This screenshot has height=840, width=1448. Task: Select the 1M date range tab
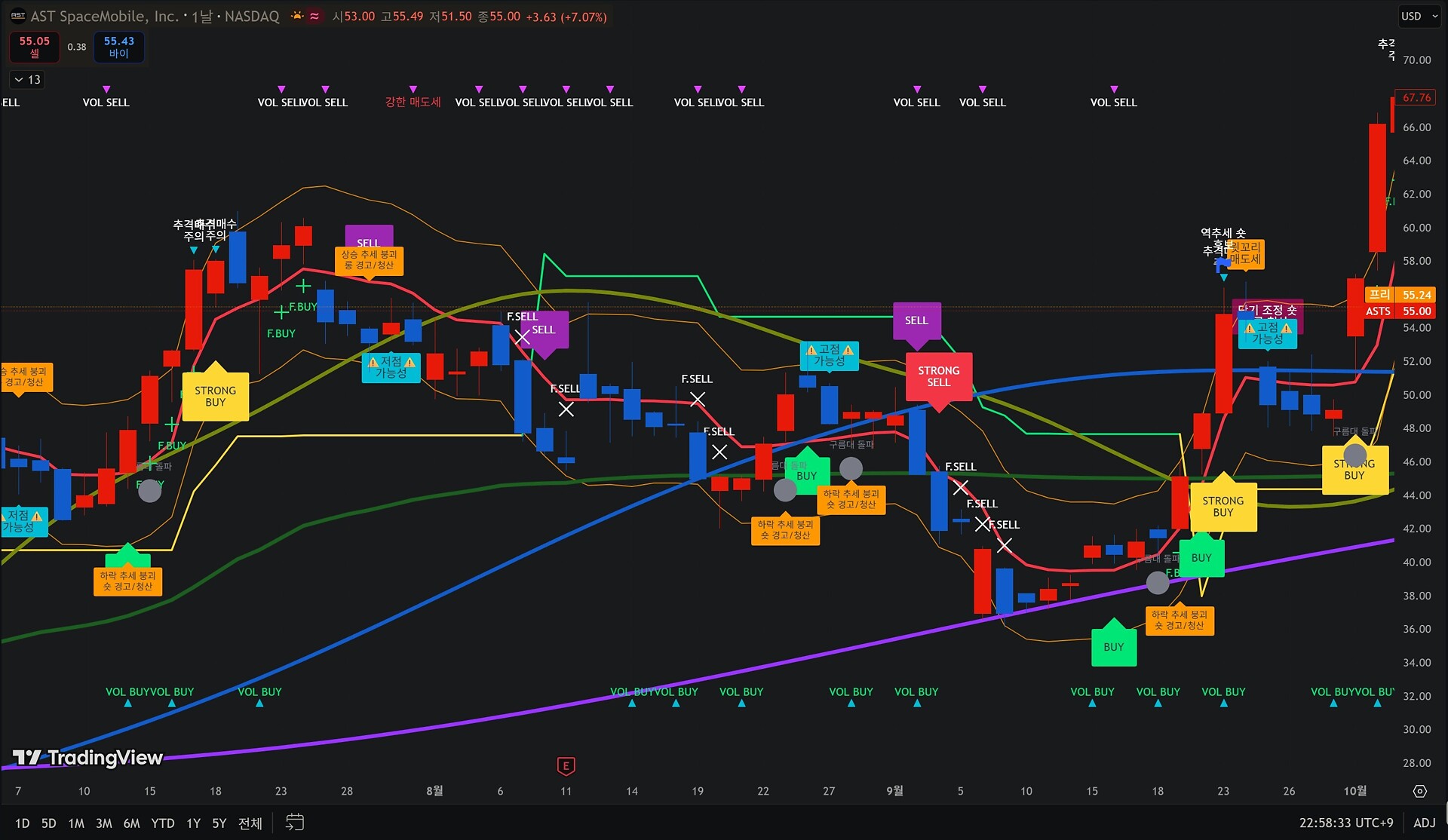pos(76,823)
